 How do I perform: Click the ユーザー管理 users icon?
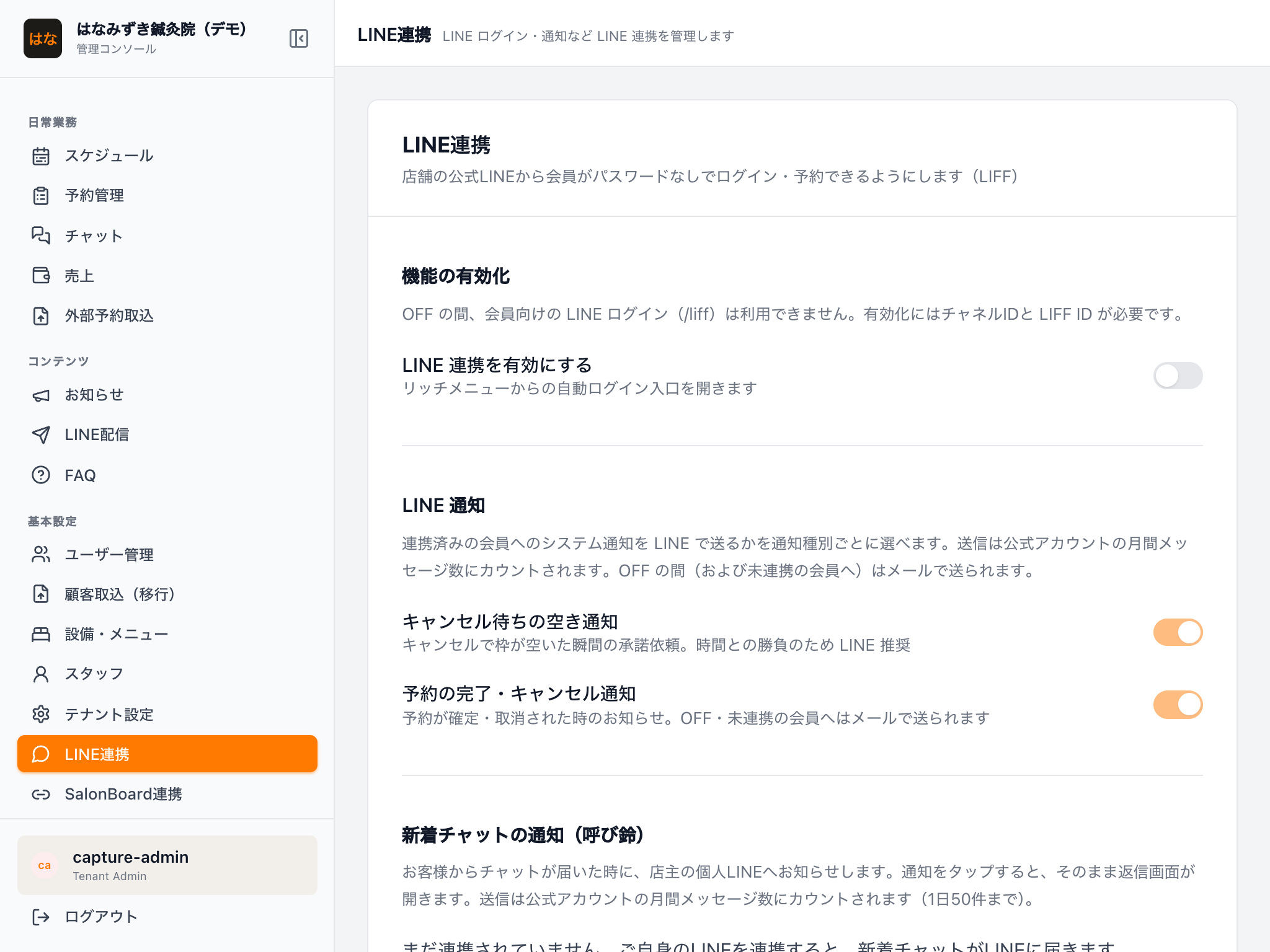41,554
